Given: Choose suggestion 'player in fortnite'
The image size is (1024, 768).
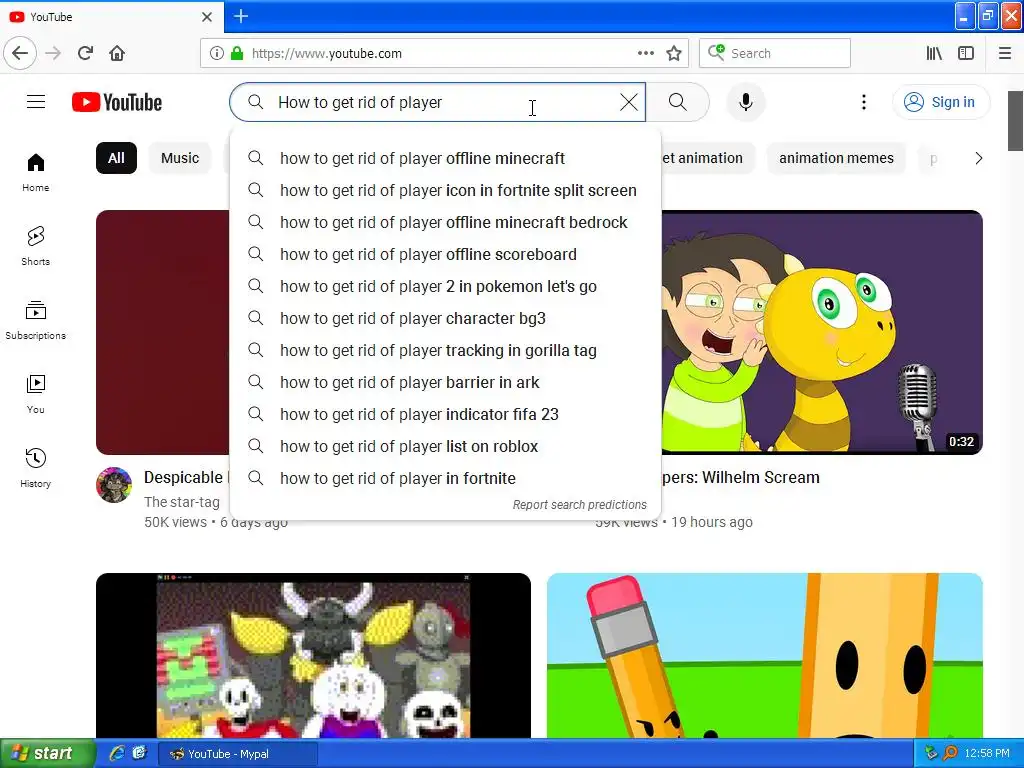Looking at the screenshot, I should (x=445, y=478).
